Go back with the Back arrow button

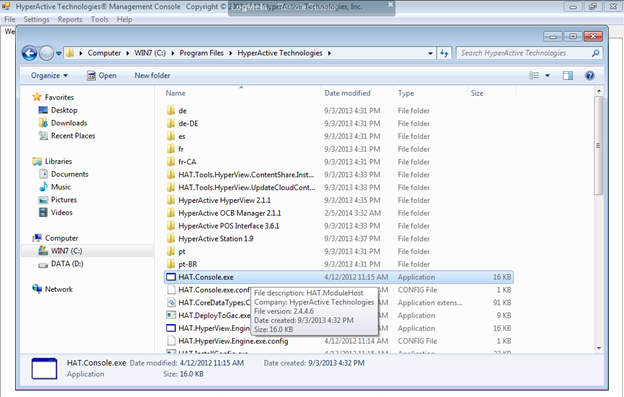point(29,53)
